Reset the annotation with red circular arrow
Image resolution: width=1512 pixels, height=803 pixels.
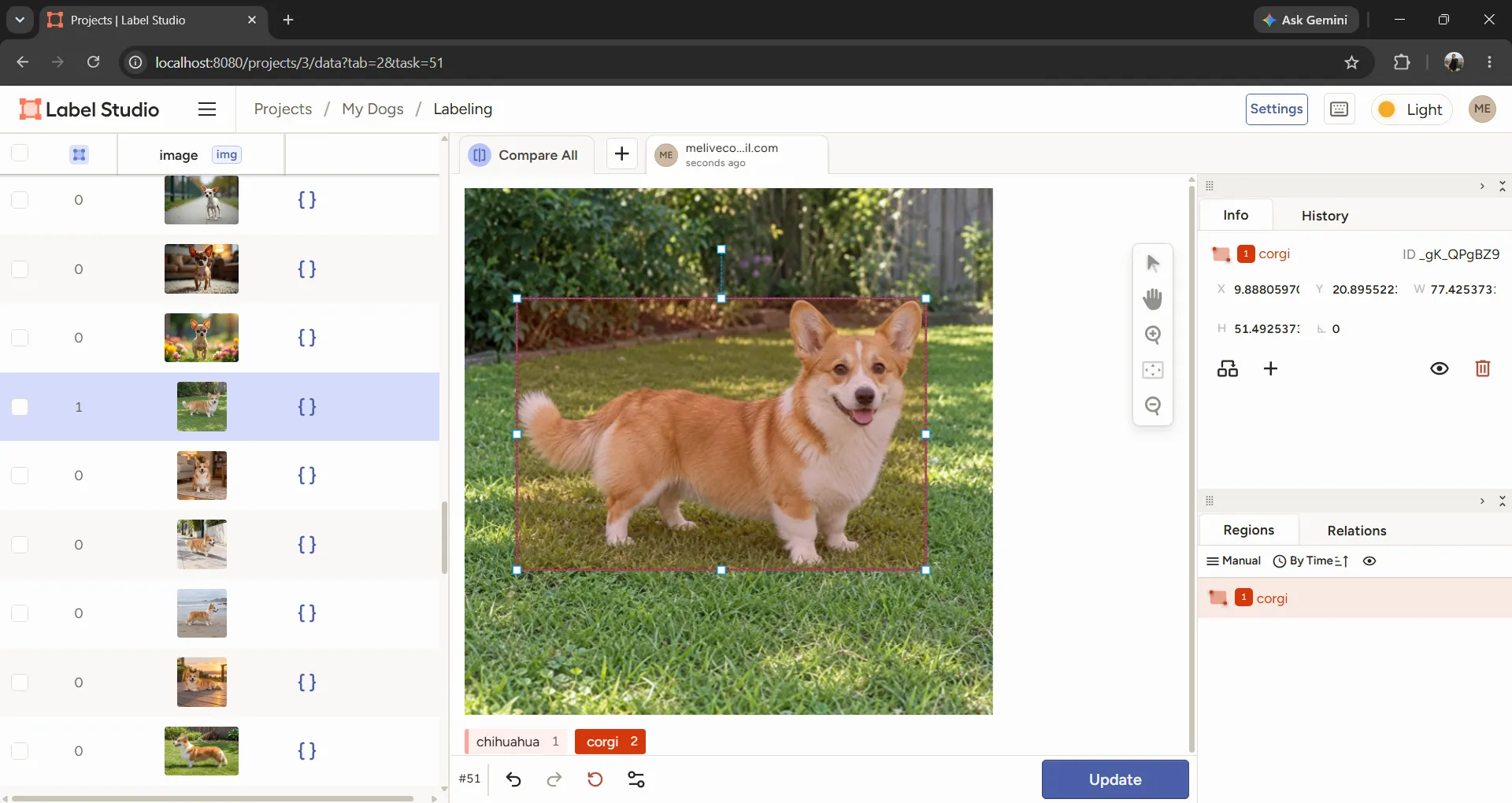[x=595, y=779]
